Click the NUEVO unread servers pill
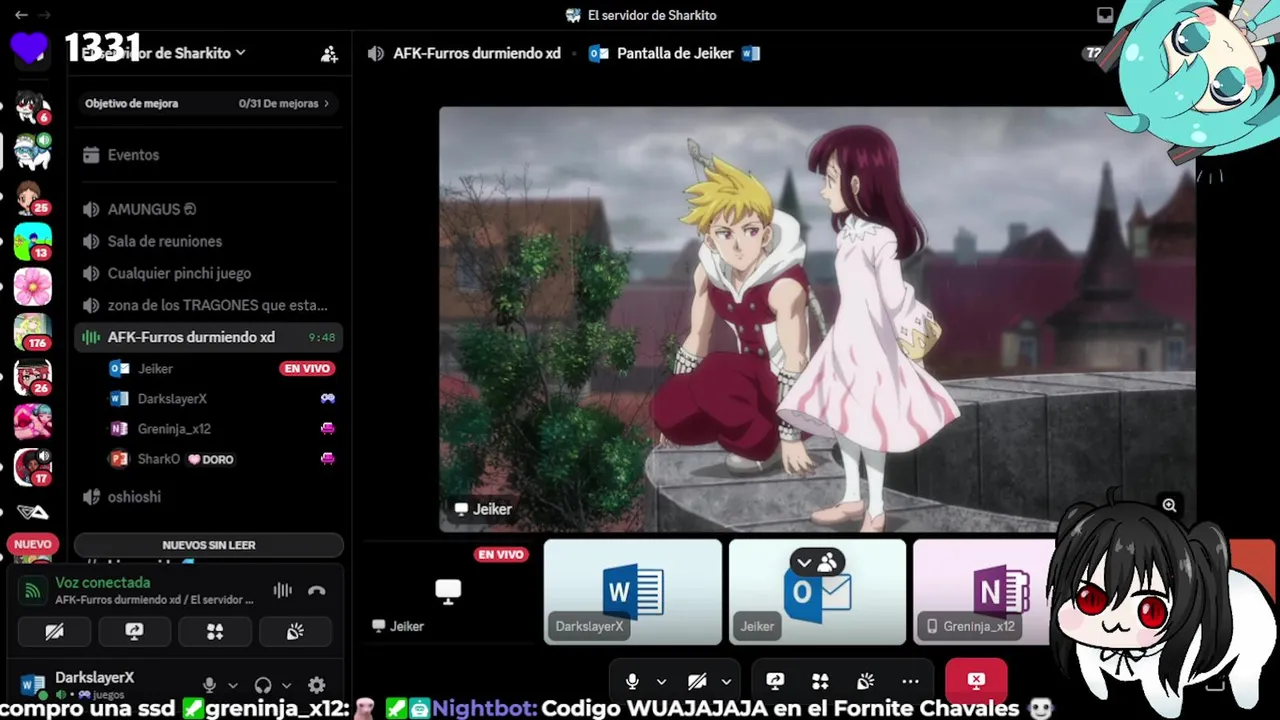1280x720 pixels. (x=32, y=544)
